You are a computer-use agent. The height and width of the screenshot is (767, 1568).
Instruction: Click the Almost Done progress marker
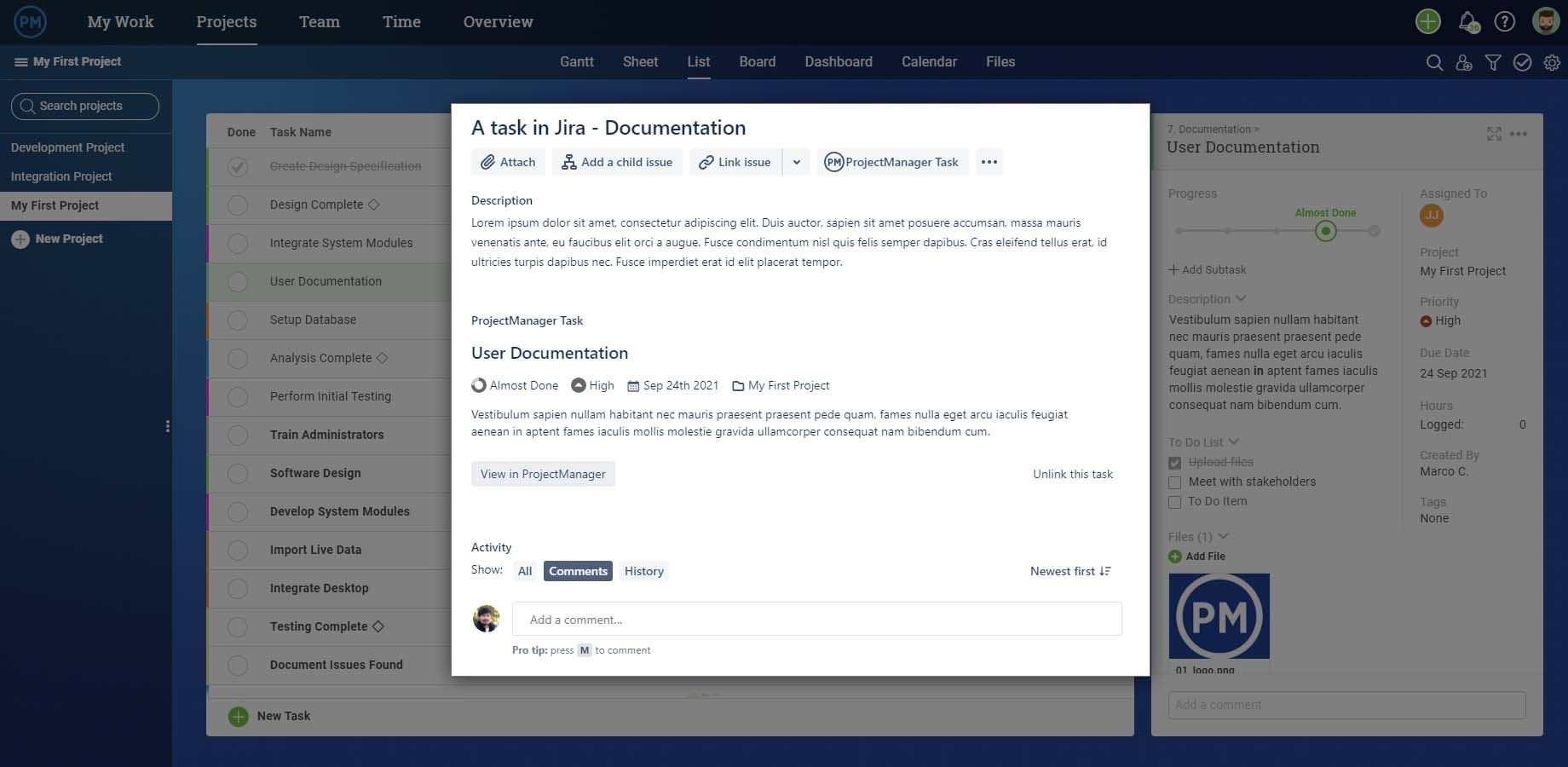tap(1325, 231)
